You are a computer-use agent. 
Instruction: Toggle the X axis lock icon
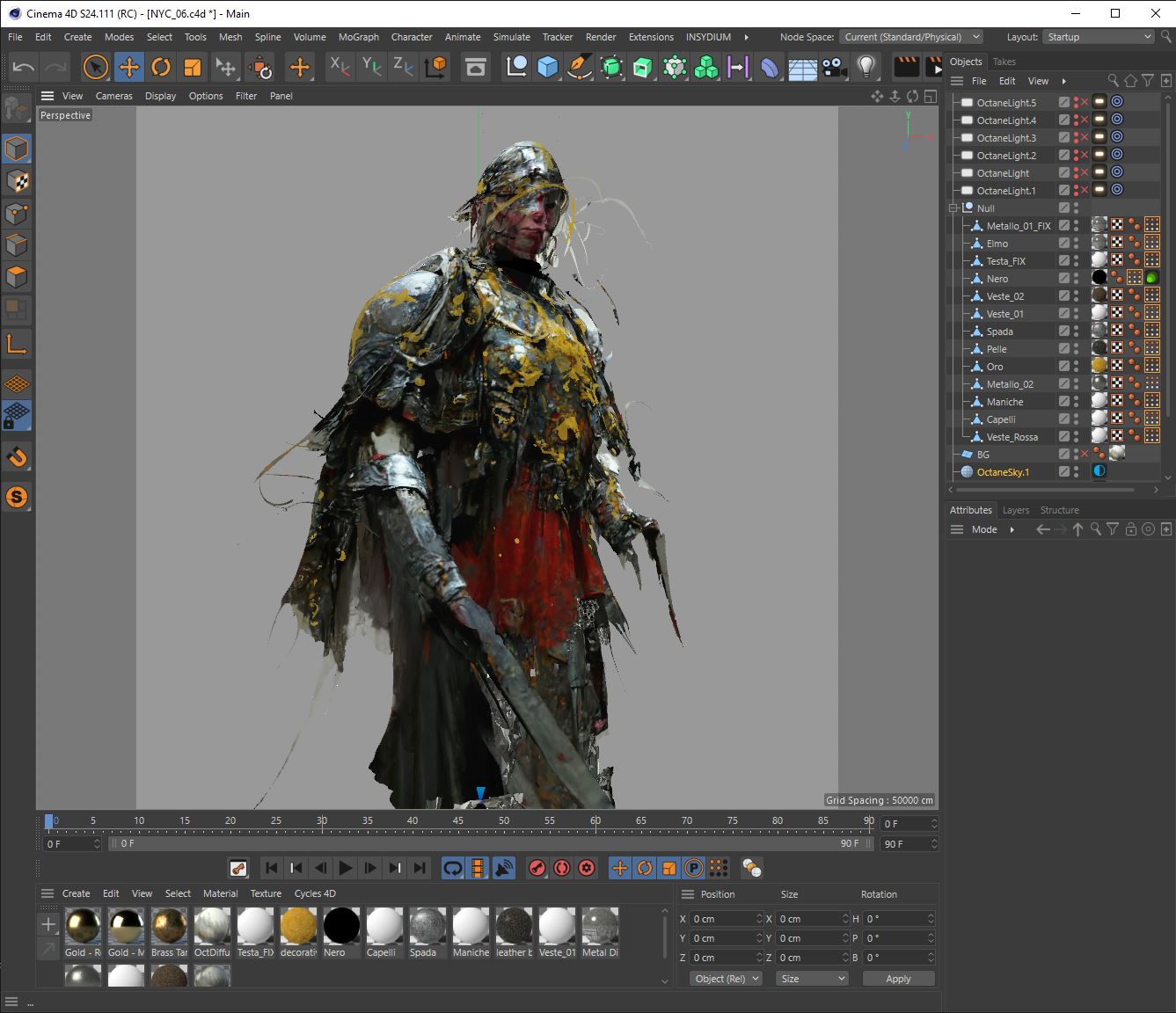[x=339, y=67]
